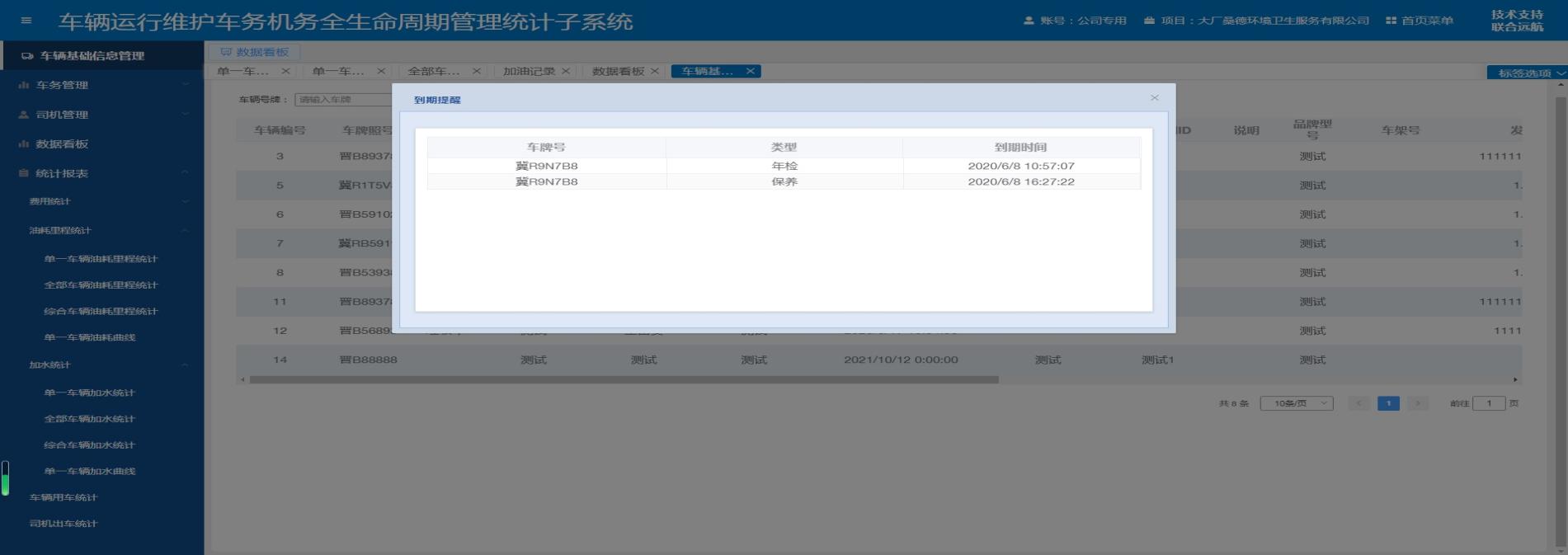Open 全部车辆加水统计 item
This screenshot has height=555, width=1568.
pyautogui.click(x=90, y=419)
